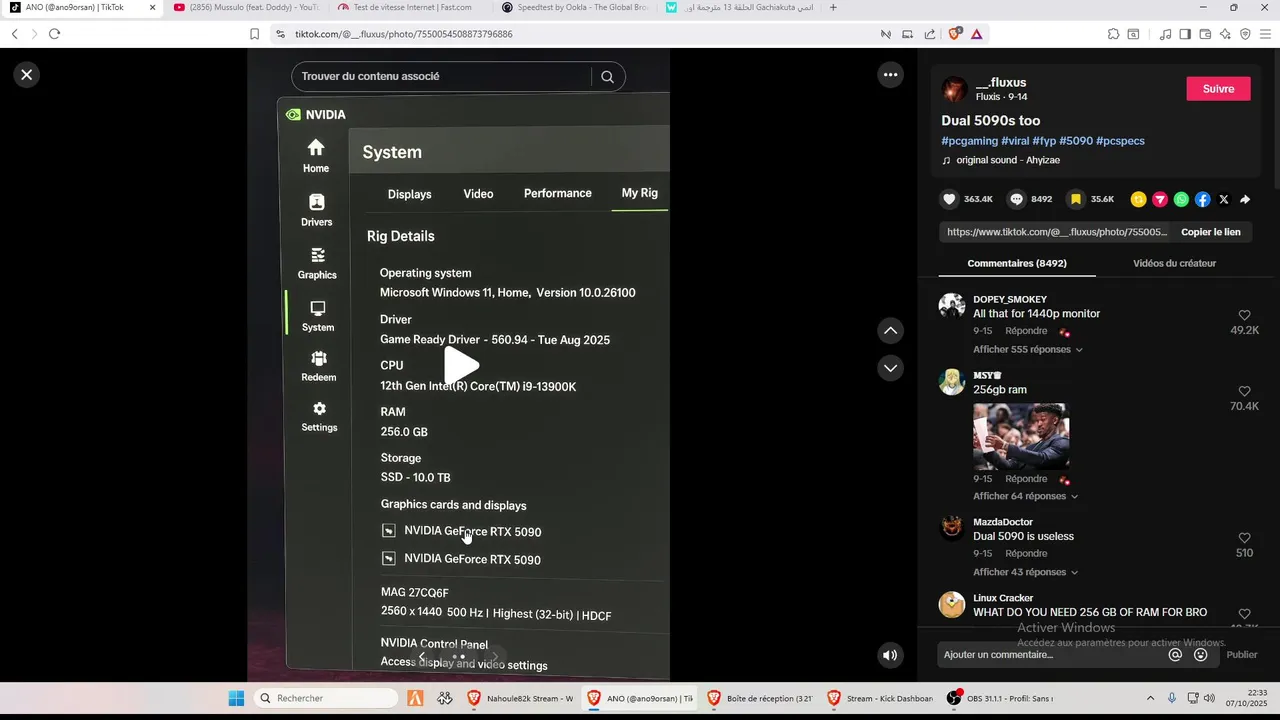Click the @ mention icon
Viewport: 1280px width, 720px height.
coord(1175,655)
